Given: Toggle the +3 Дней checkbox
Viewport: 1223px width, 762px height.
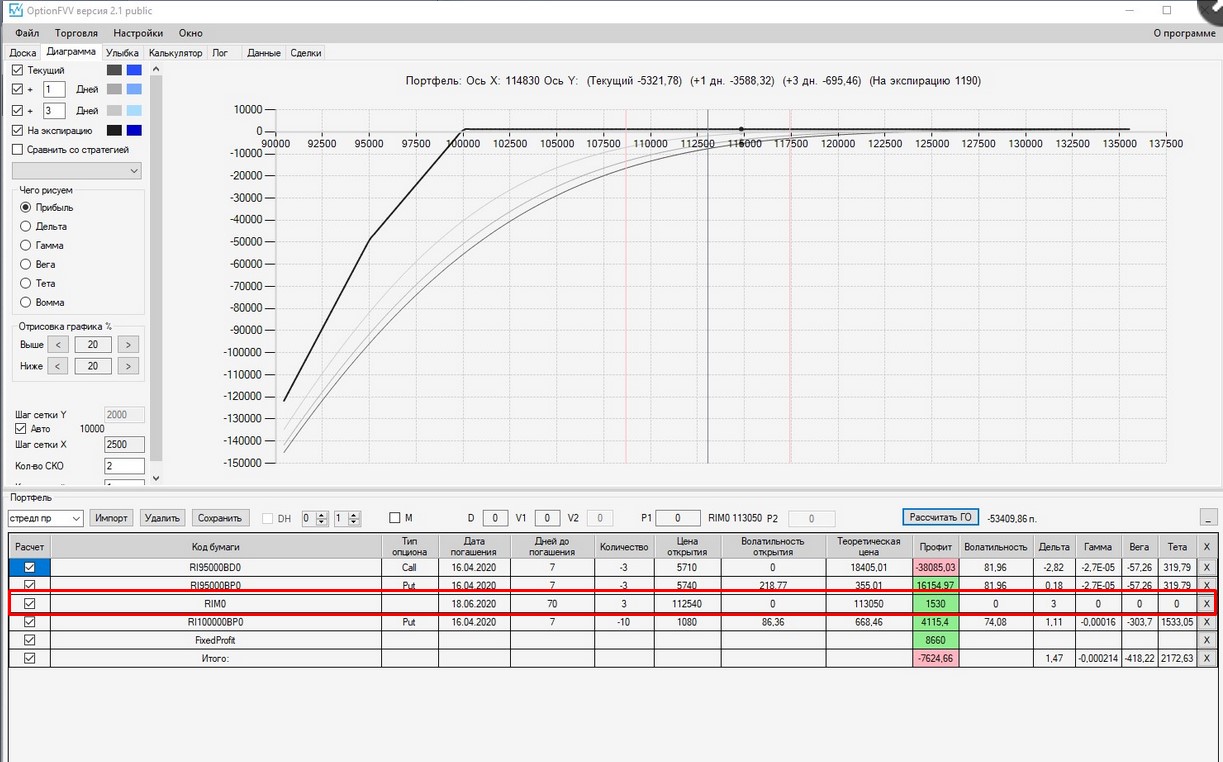Looking at the screenshot, I should 17,110.
